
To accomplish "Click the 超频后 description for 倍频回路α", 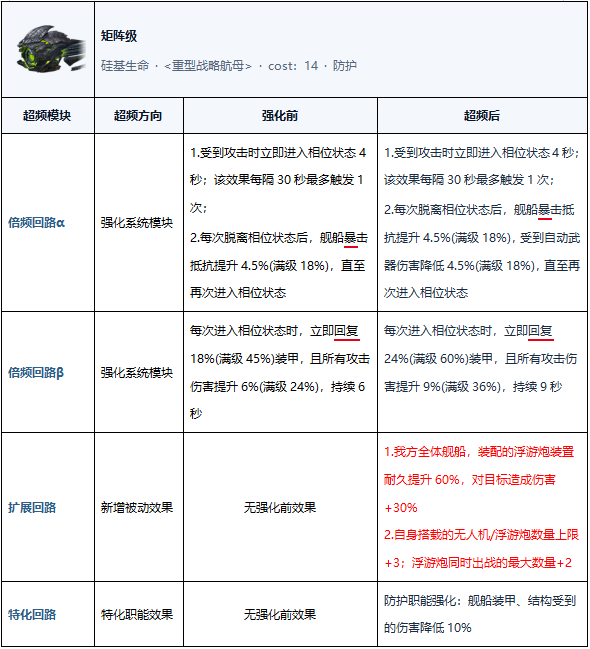I will [x=482, y=223].
